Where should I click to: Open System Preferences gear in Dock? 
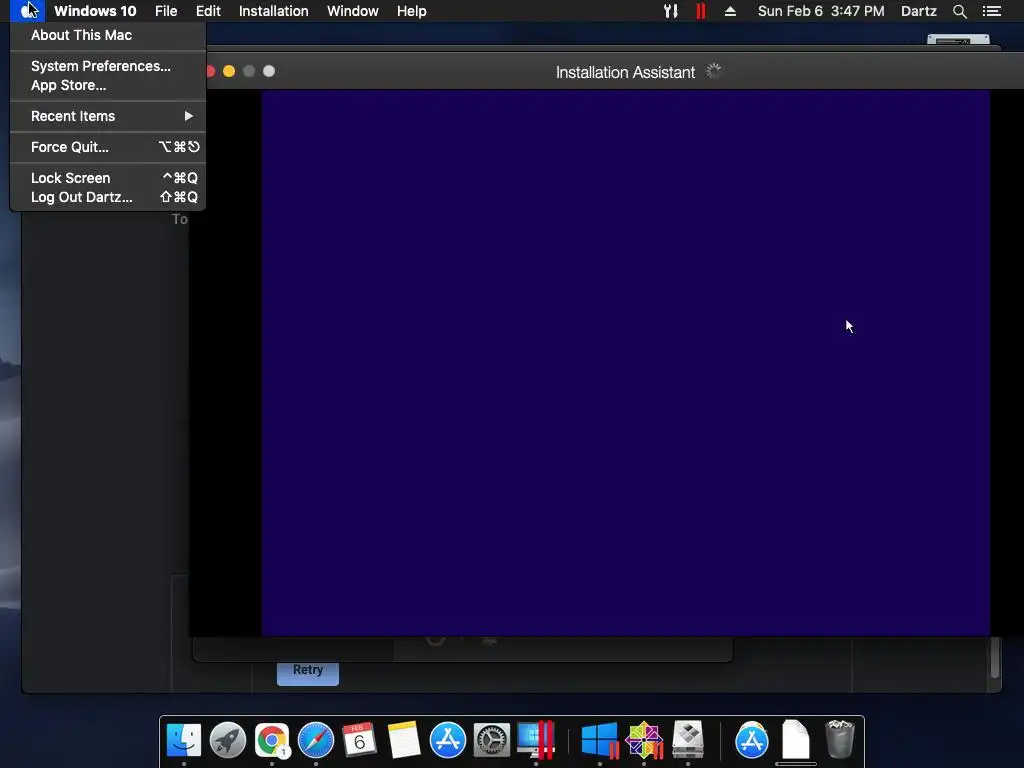492,740
